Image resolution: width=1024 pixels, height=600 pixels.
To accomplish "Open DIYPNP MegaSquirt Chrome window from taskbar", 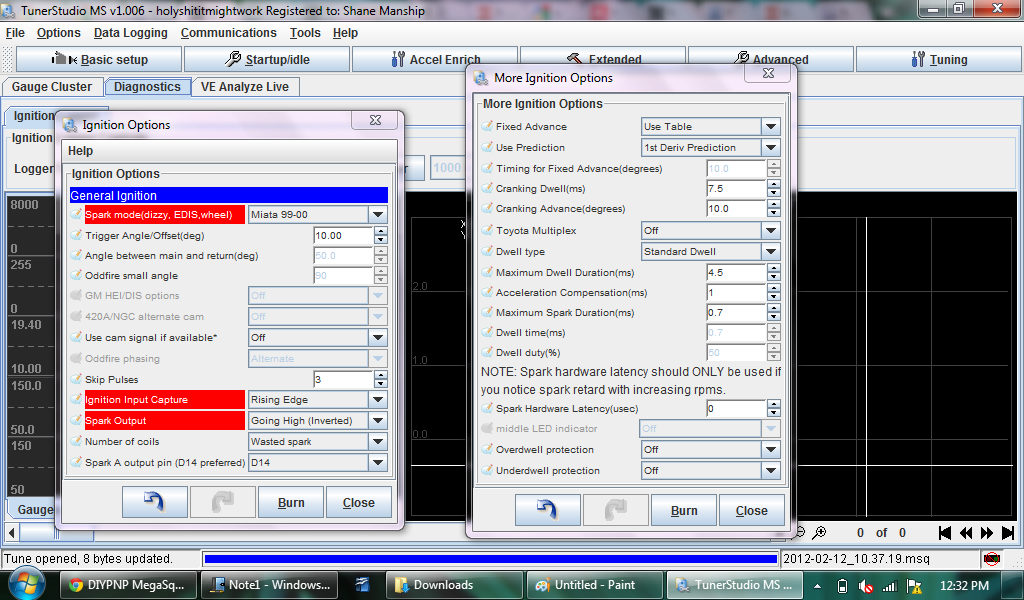I will [x=127, y=585].
